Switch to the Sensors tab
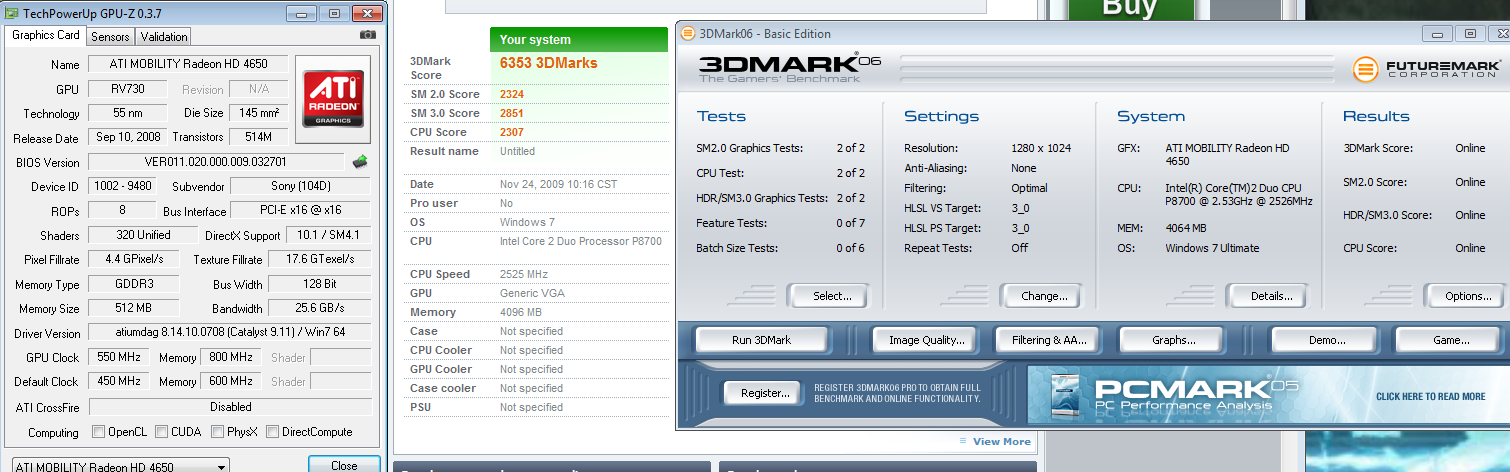This screenshot has height=472, width=1510. [x=110, y=37]
